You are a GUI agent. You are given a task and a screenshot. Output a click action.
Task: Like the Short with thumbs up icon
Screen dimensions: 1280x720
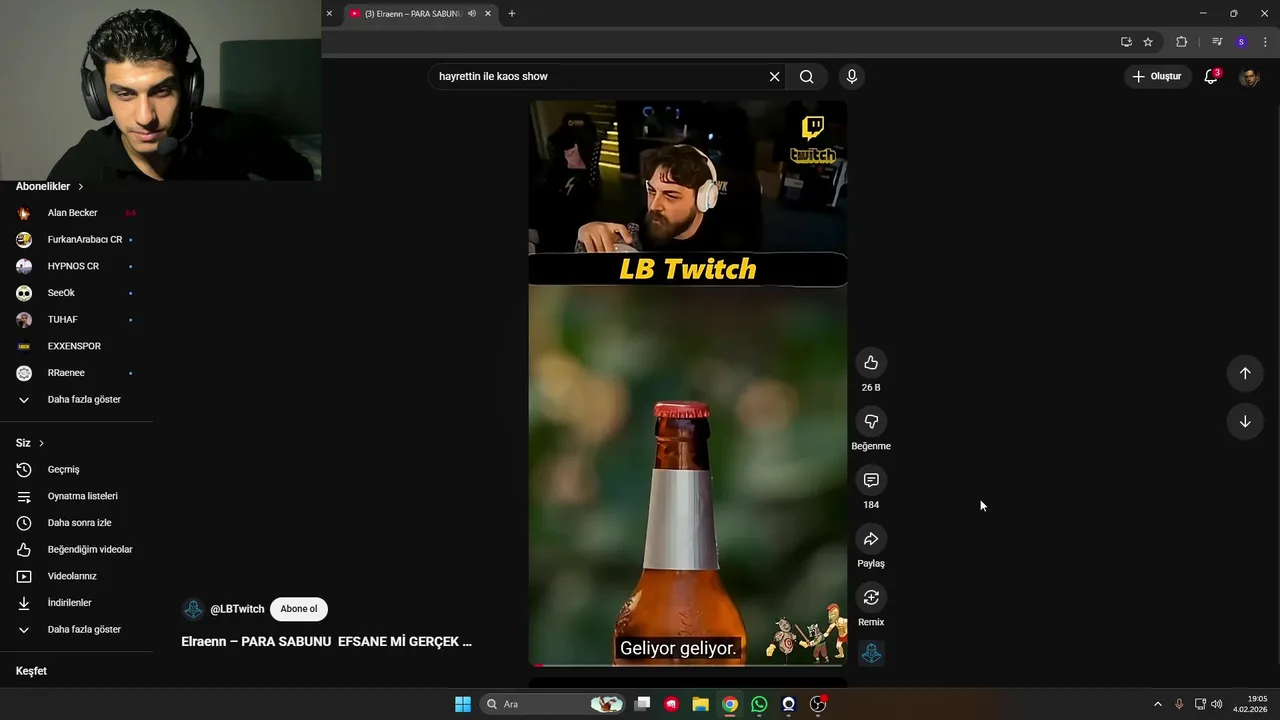tap(871, 363)
